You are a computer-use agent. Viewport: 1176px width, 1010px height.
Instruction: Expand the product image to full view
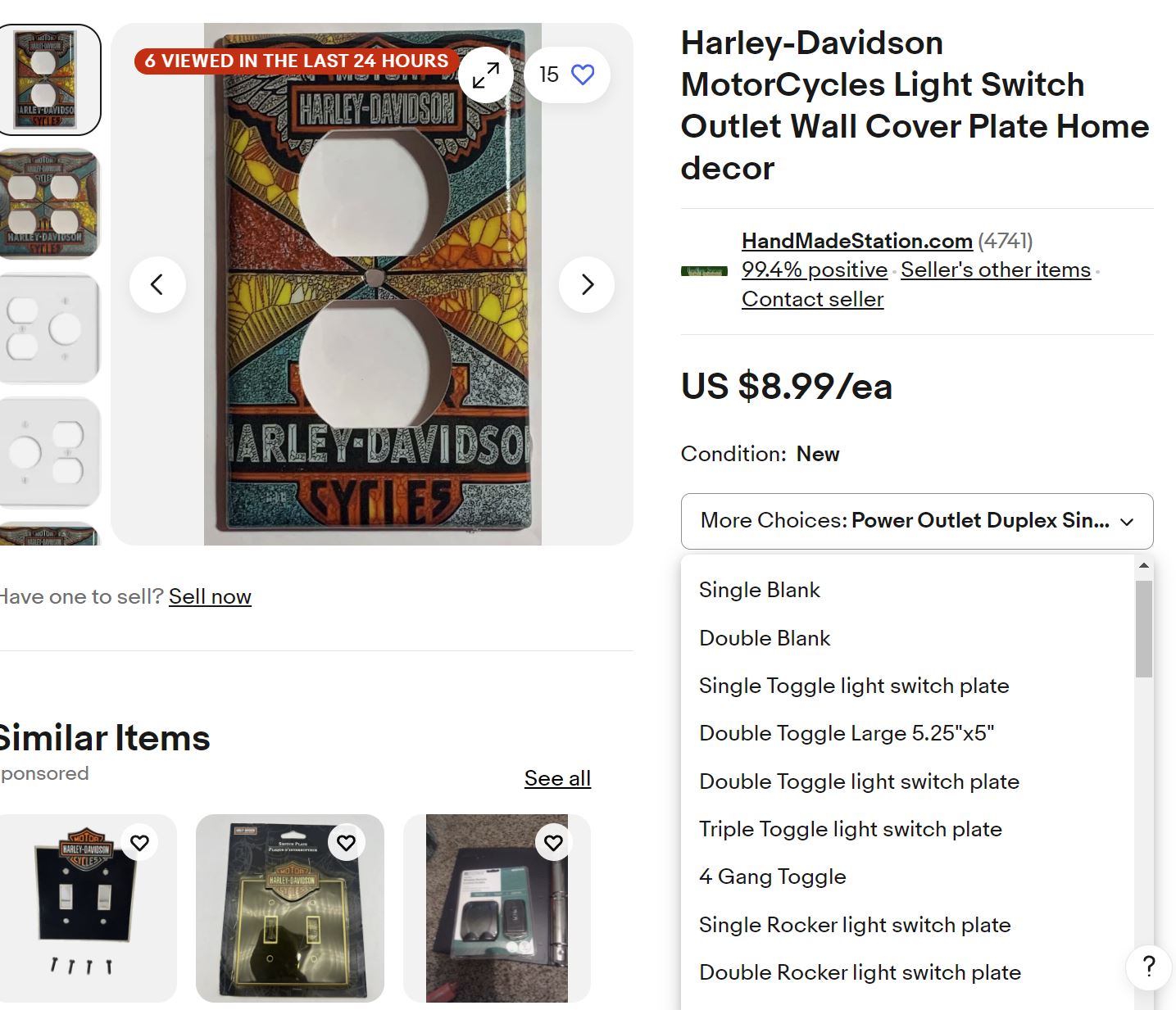tap(485, 75)
